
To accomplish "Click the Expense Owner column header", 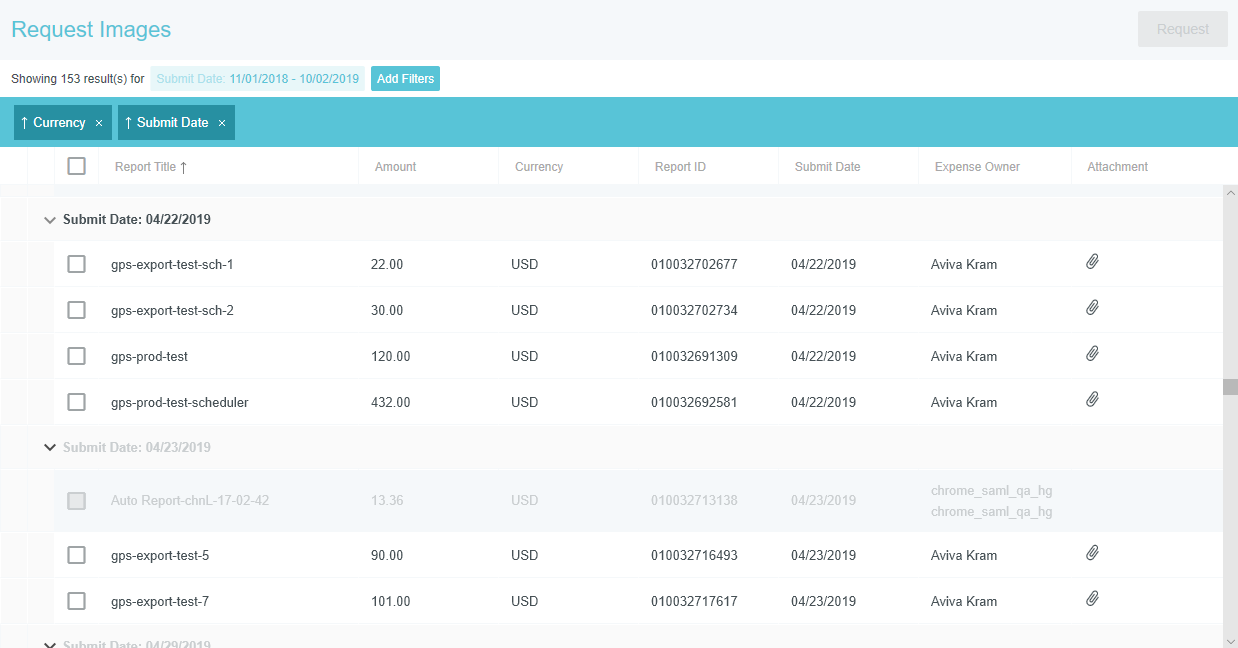I will 976,167.
